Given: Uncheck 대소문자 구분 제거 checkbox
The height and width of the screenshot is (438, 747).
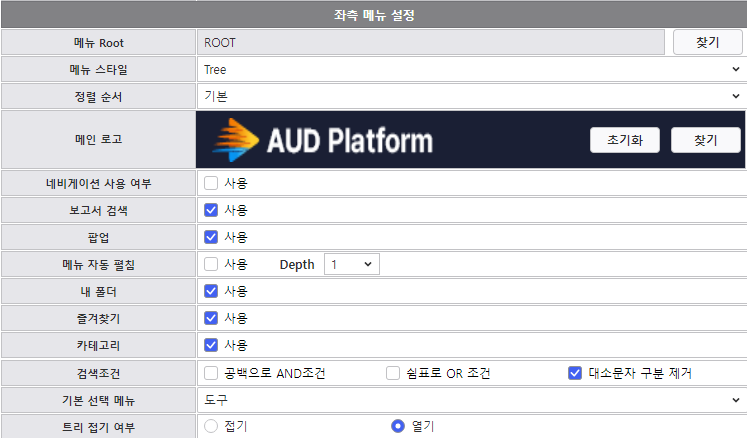Looking at the screenshot, I should pyautogui.click(x=575, y=373).
